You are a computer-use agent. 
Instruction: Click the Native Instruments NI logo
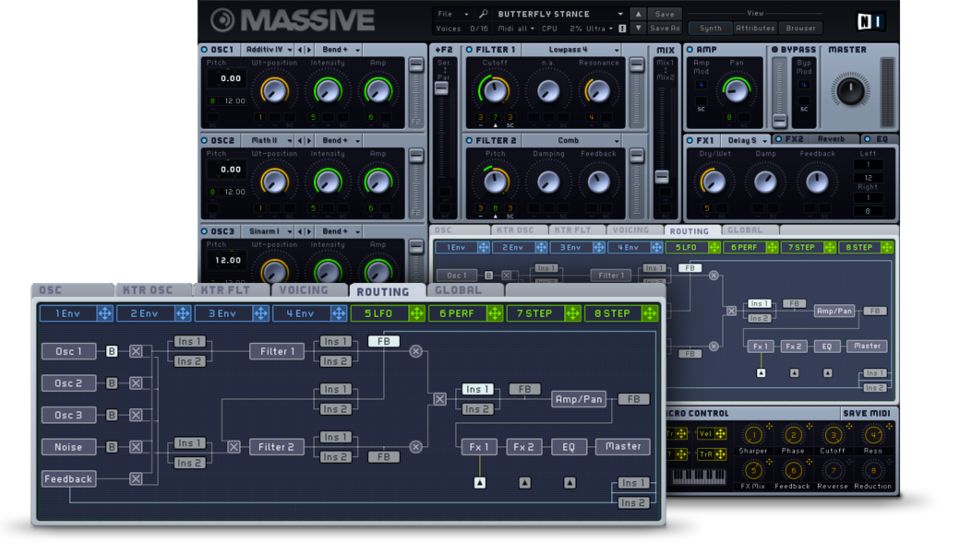(872, 21)
